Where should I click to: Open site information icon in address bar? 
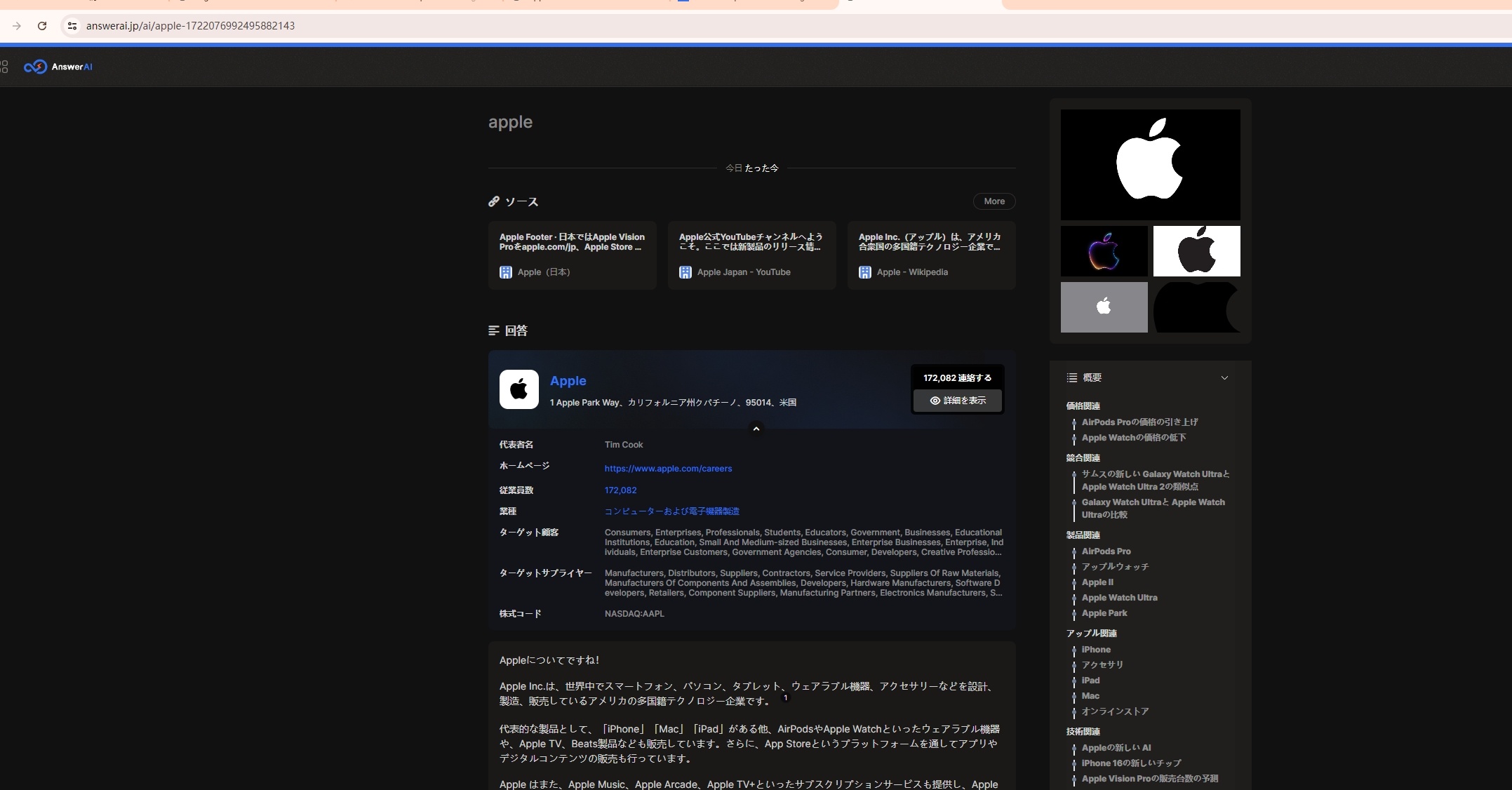coord(72,26)
